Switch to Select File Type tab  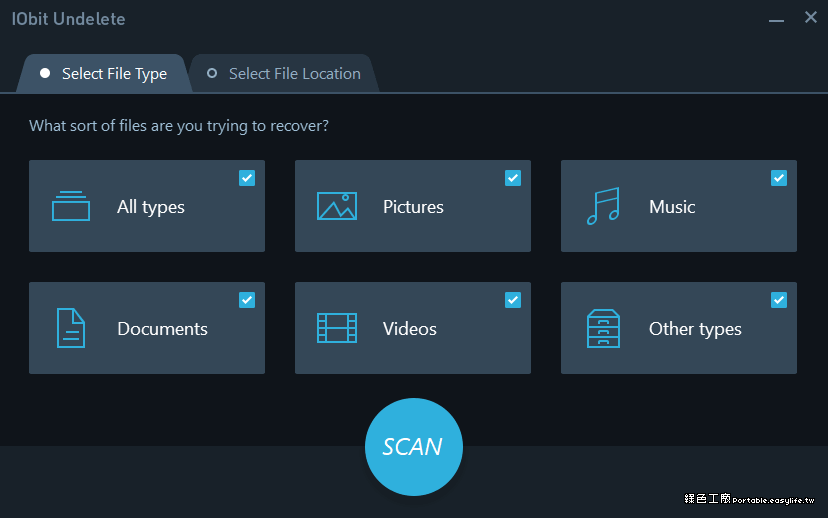[x=104, y=73]
